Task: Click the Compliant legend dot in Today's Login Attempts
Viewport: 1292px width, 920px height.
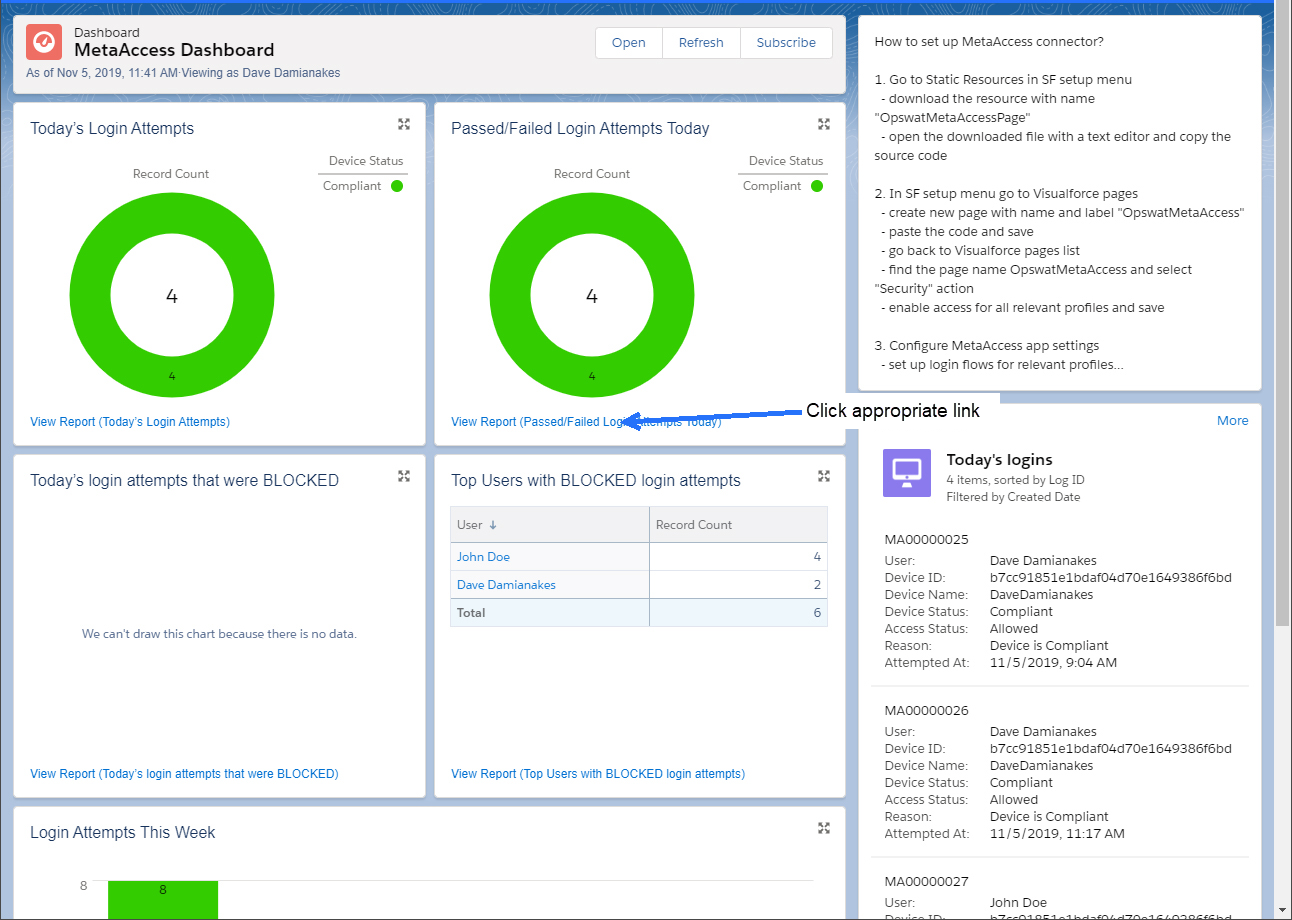Action: 397,186
